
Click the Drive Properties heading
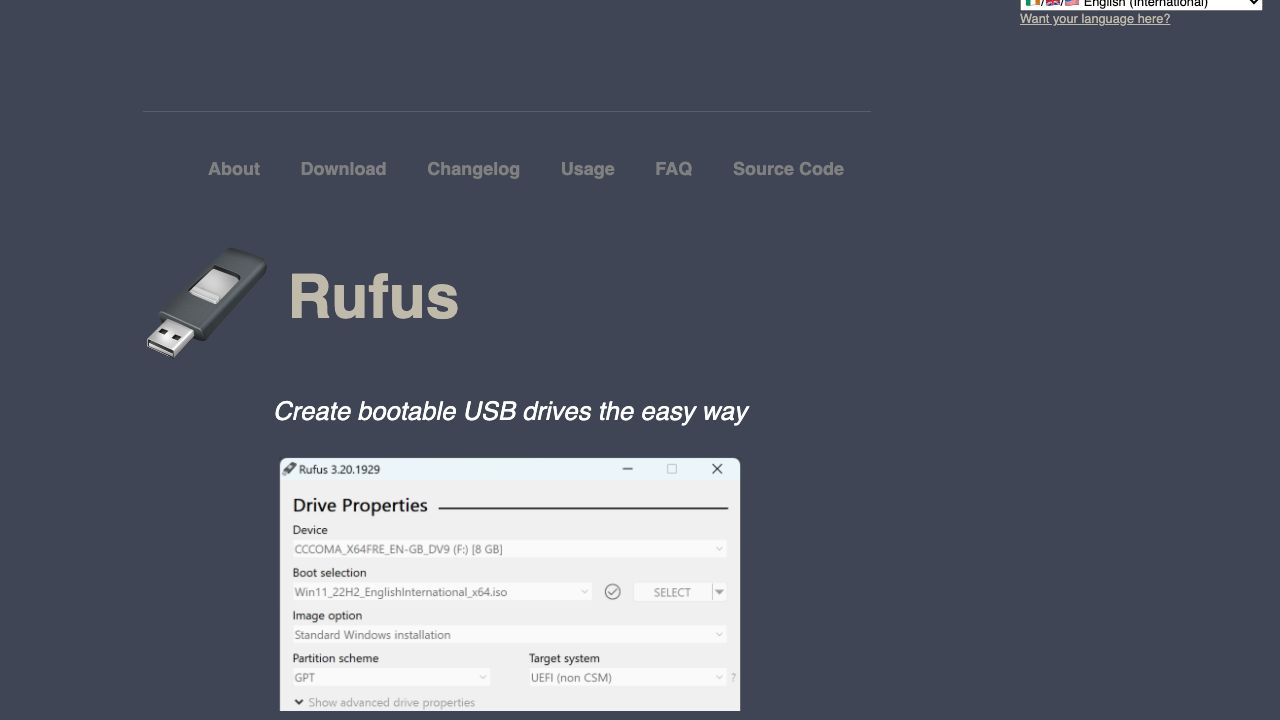360,506
